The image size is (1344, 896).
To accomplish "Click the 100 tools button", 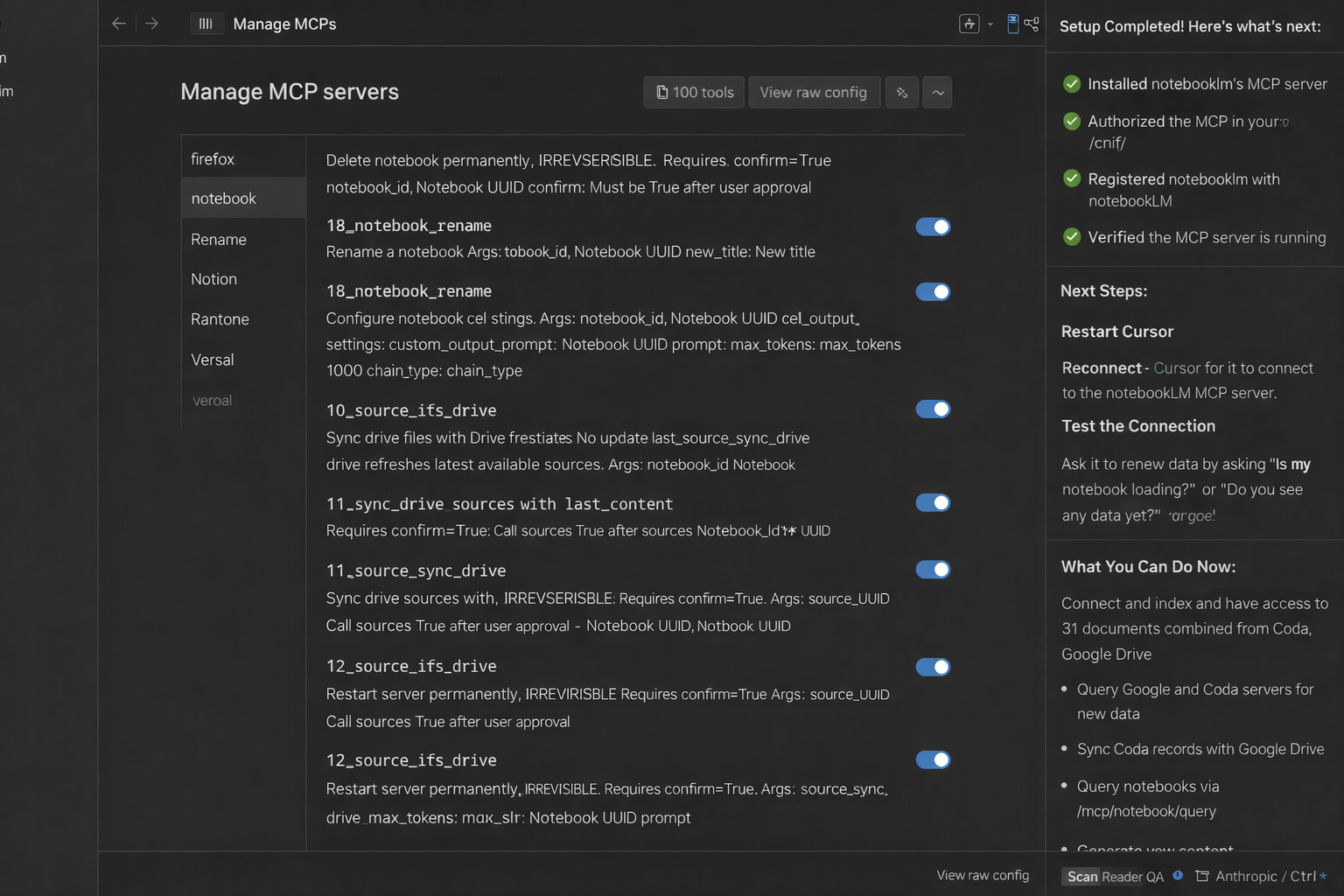I will (695, 93).
